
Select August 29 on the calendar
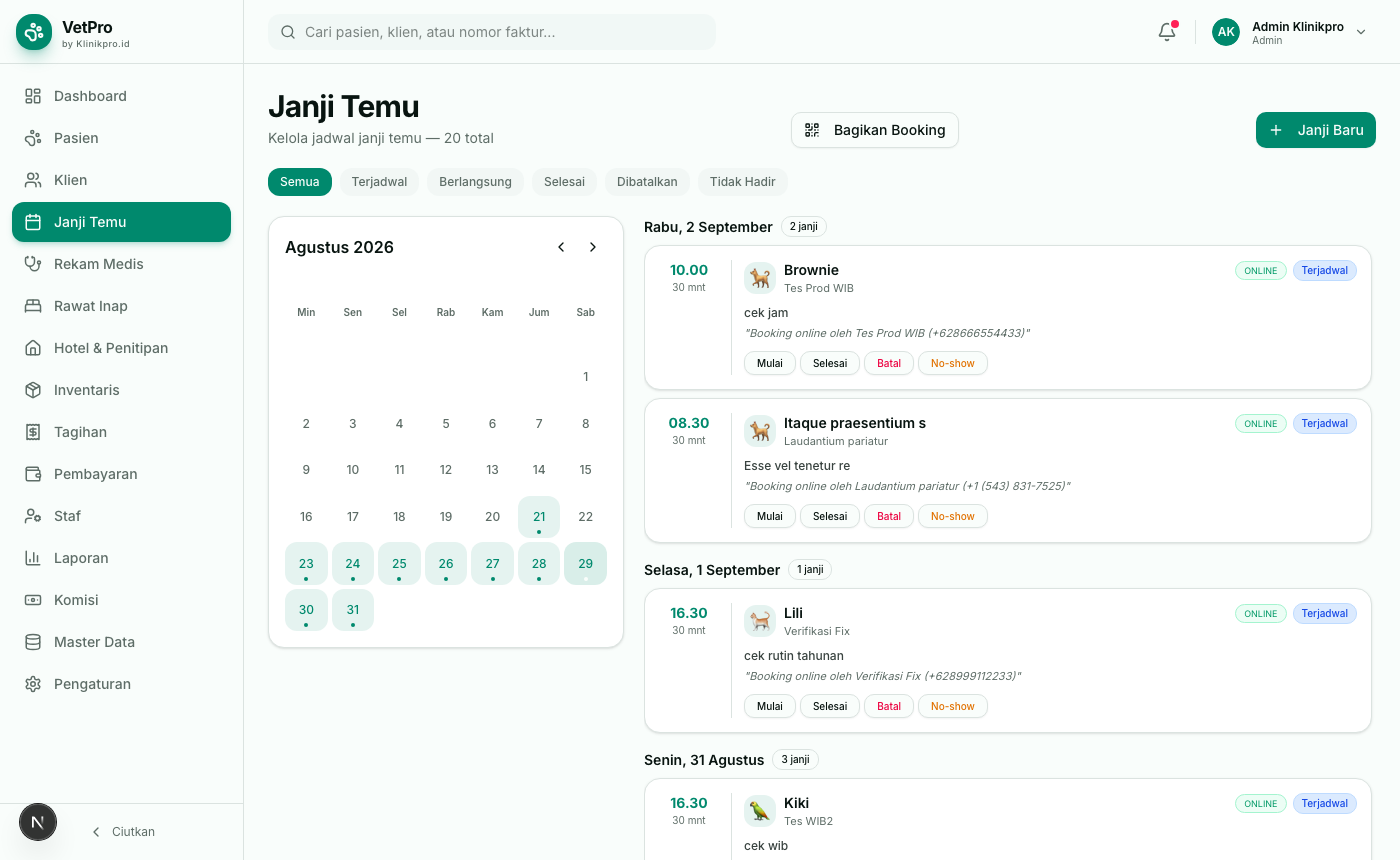(586, 563)
